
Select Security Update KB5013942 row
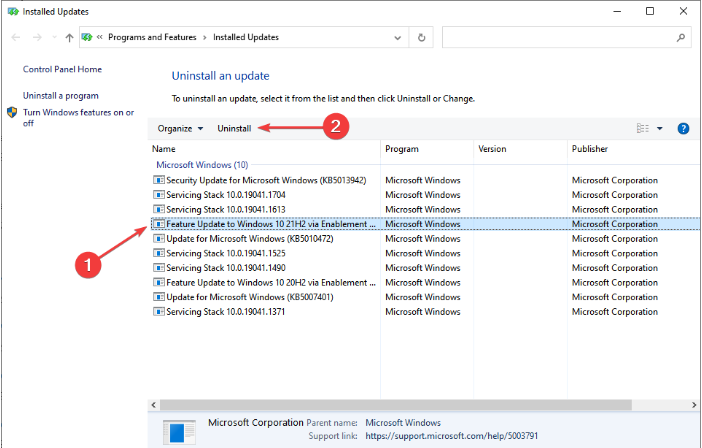coord(424,180)
